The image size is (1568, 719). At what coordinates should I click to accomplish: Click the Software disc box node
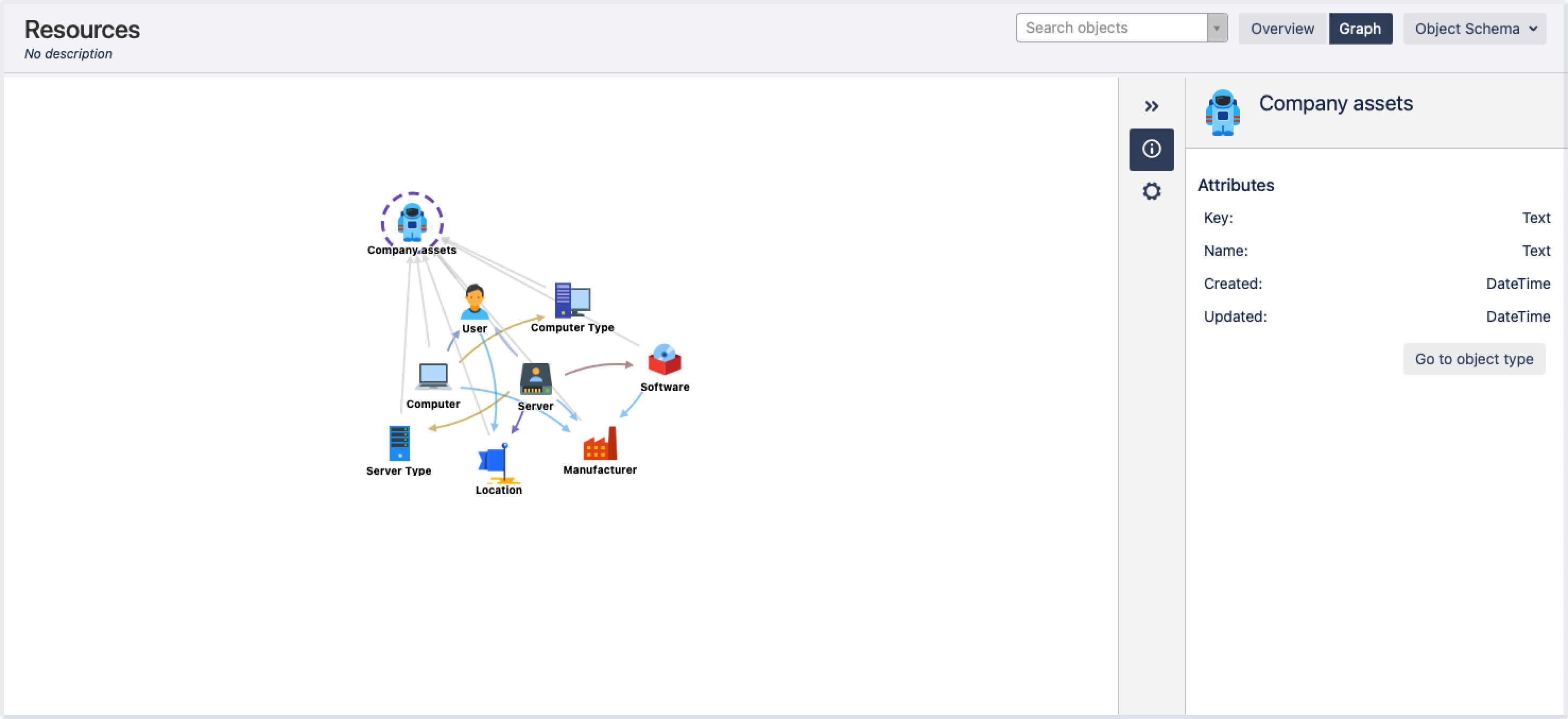(x=664, y=360)
